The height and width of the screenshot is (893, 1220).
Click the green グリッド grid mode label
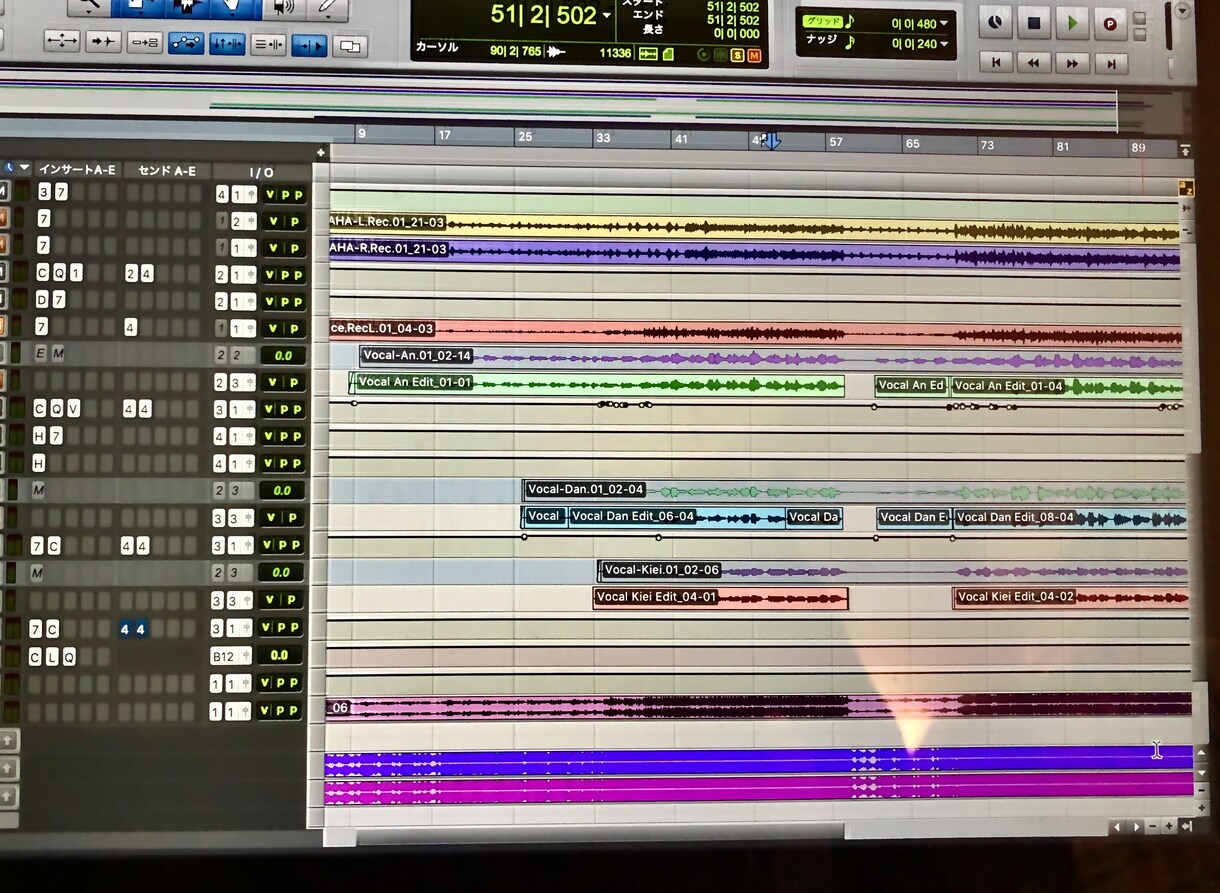click(x=821, y=20)
